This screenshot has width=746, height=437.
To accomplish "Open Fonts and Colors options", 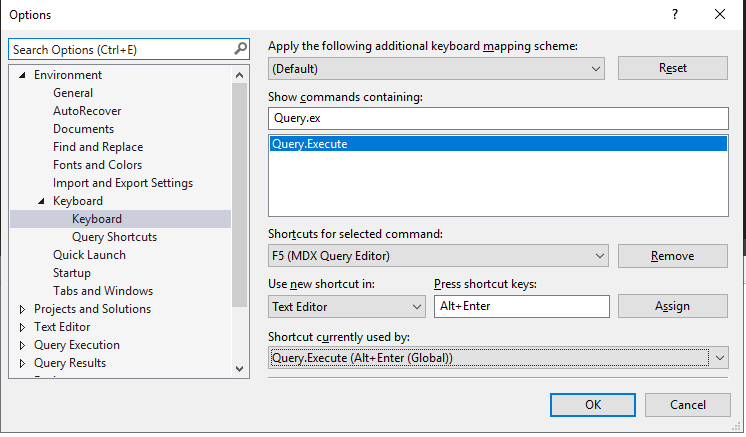I will (98, 165).
